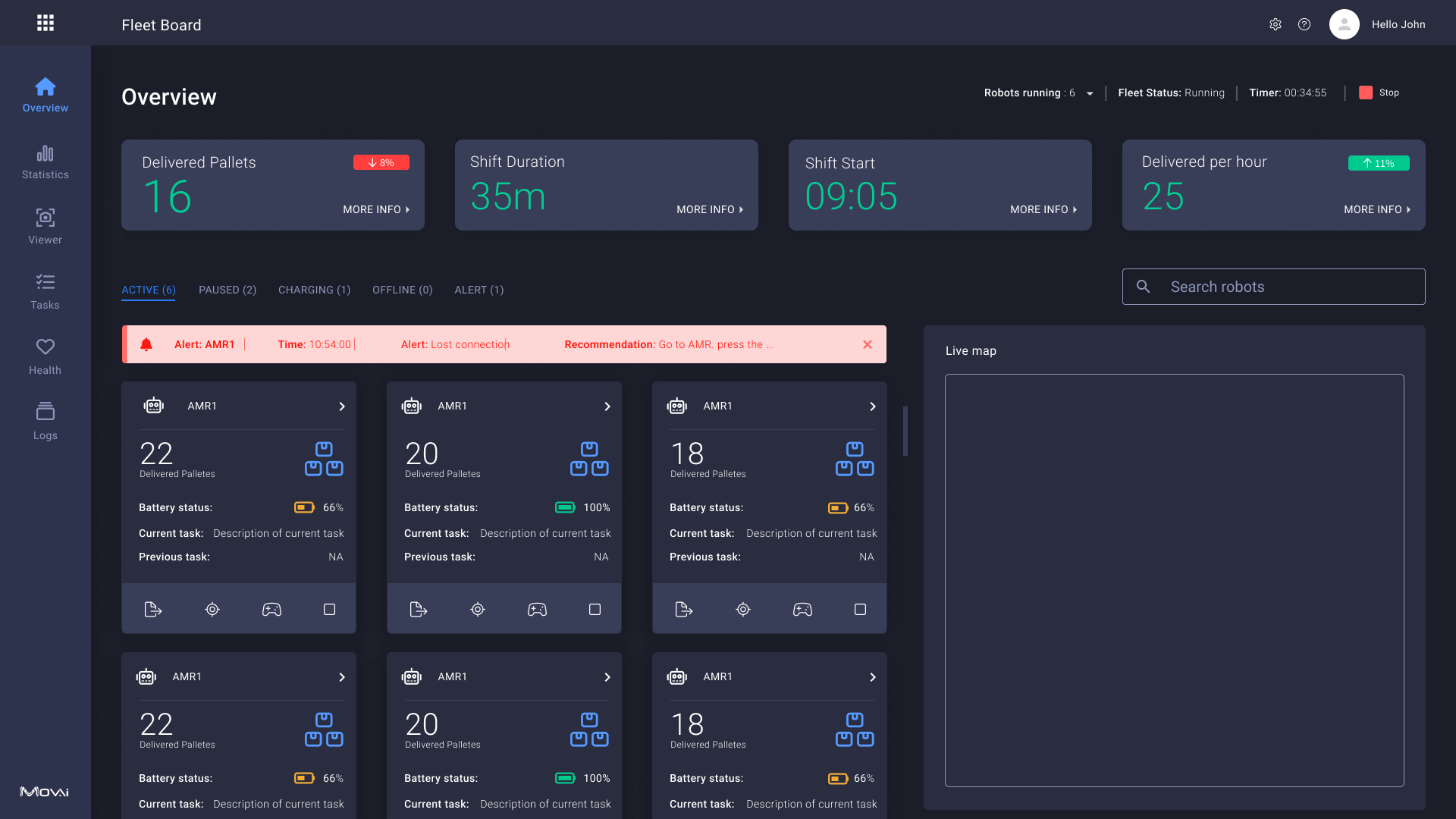Expand the lower AMR1 card with 18 pallets via its chevron
The width and height of the screenshot is (1456, 819).
point(873,677)
